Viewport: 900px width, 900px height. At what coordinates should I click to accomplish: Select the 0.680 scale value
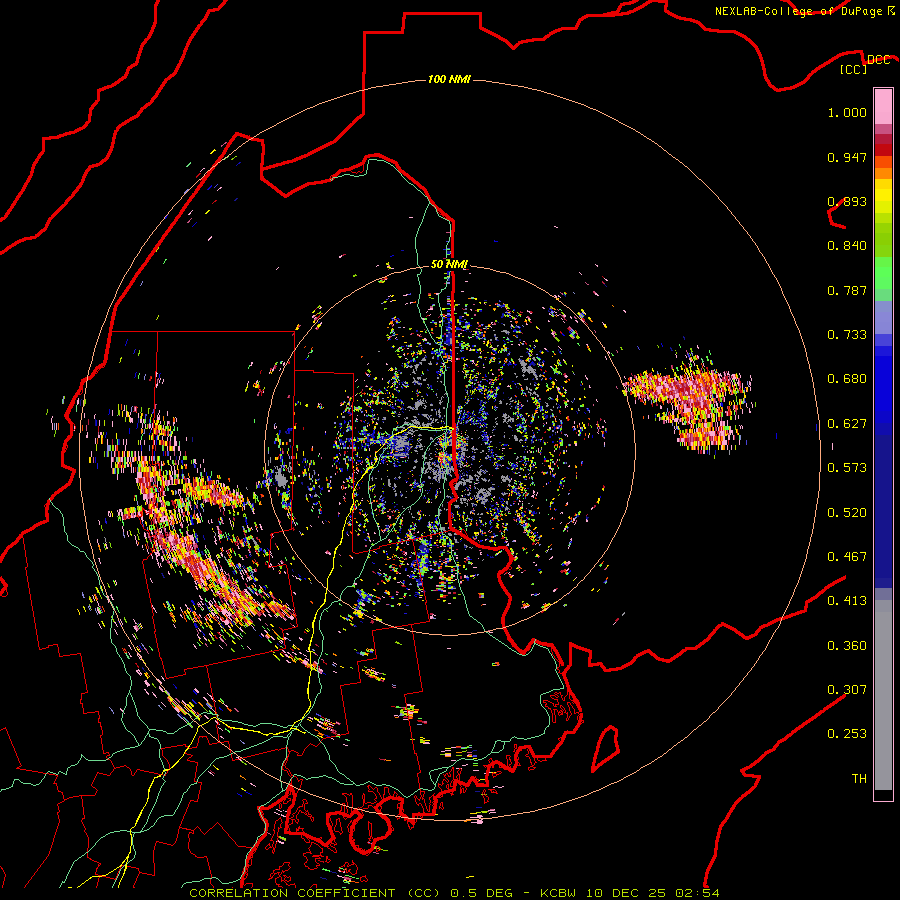point(847,379)
